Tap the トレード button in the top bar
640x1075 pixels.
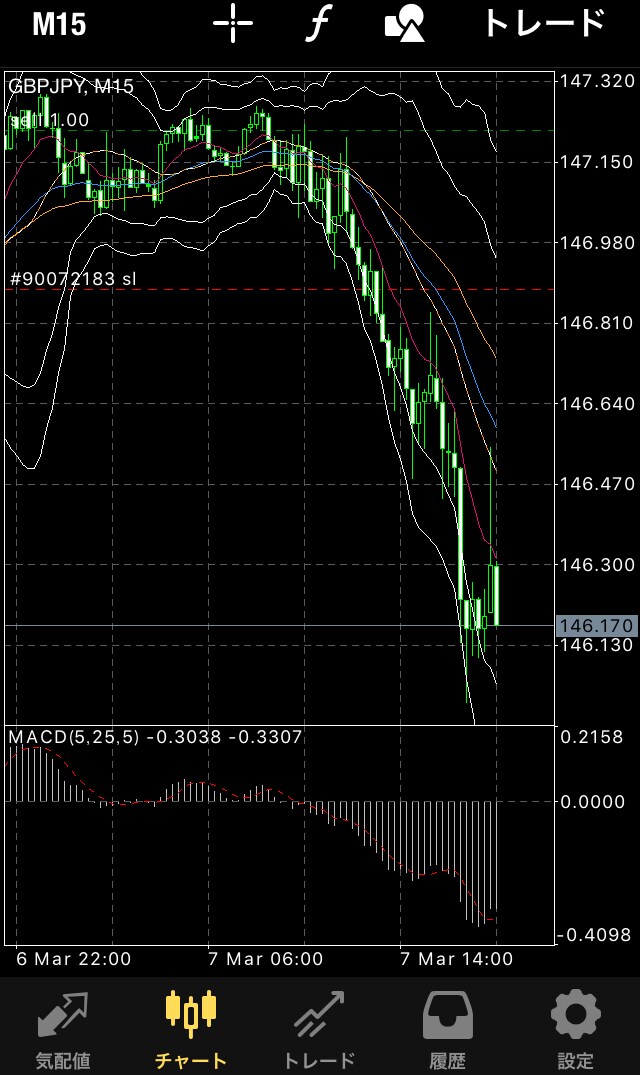545,23
